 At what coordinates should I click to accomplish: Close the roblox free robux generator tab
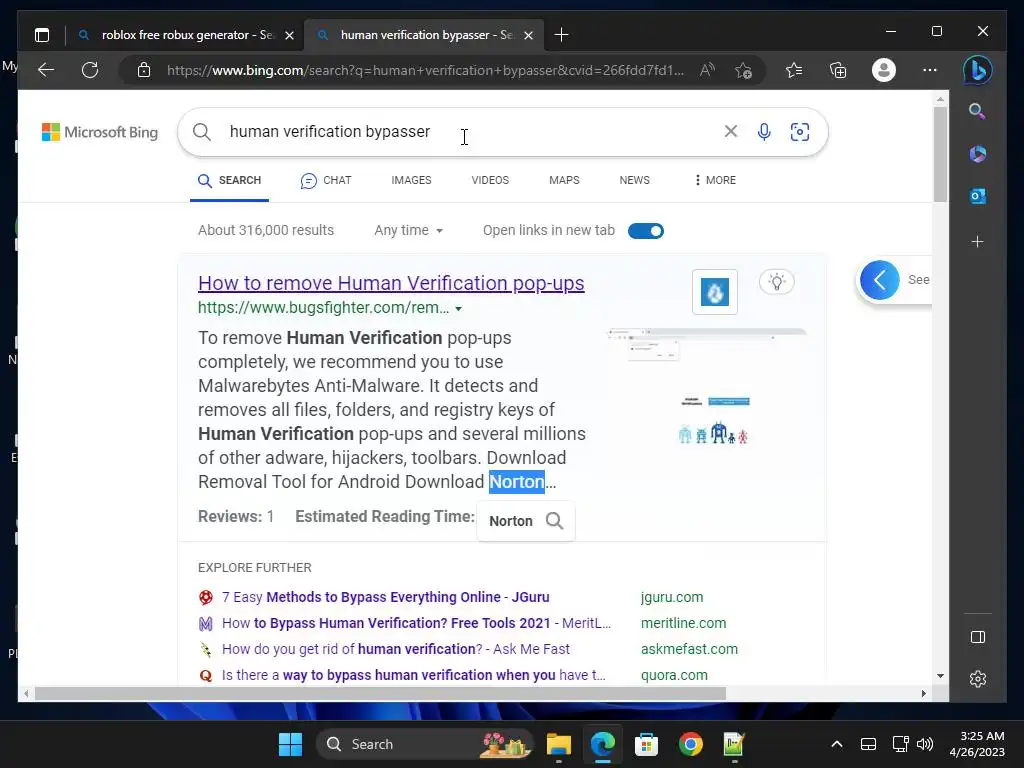coord(289,35)
